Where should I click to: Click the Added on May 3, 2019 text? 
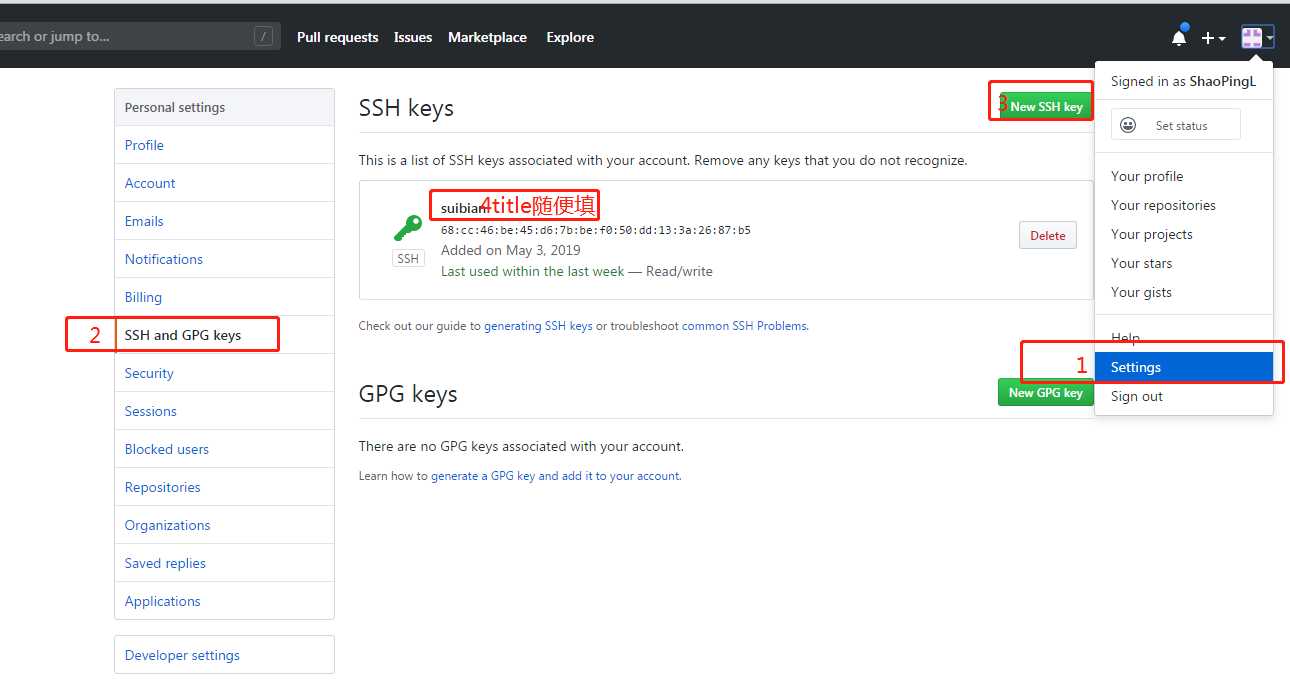pos(510,250)
